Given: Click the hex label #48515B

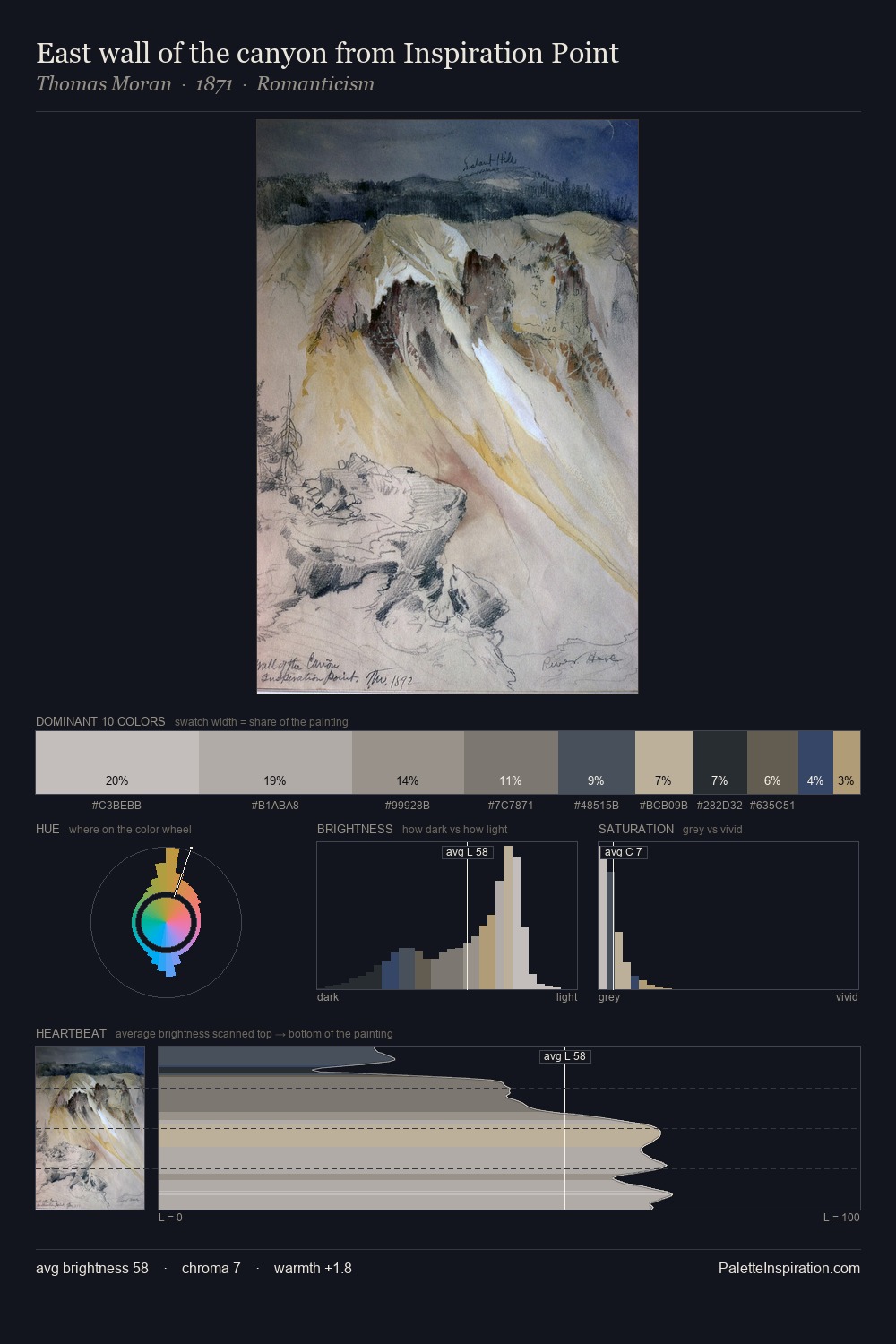Looking at the screenshot, I should coord(597,806).
